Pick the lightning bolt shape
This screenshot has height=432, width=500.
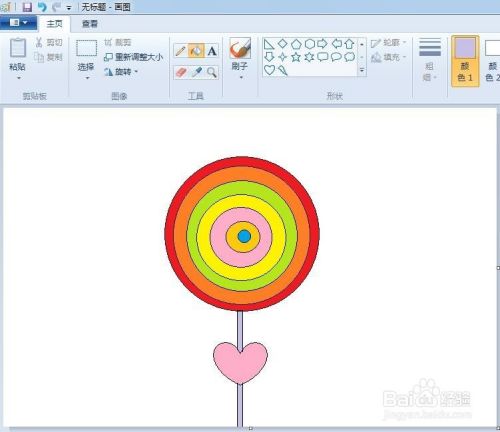283,70
